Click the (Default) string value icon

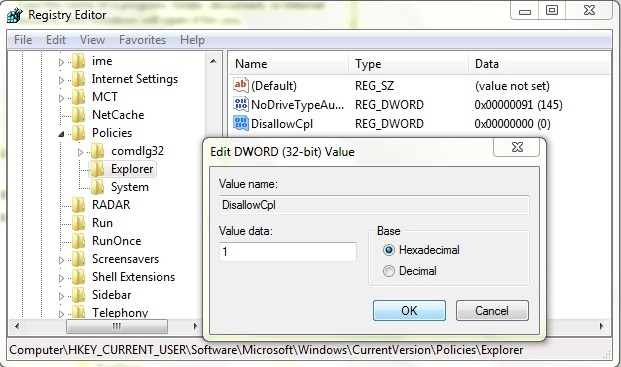241,85
